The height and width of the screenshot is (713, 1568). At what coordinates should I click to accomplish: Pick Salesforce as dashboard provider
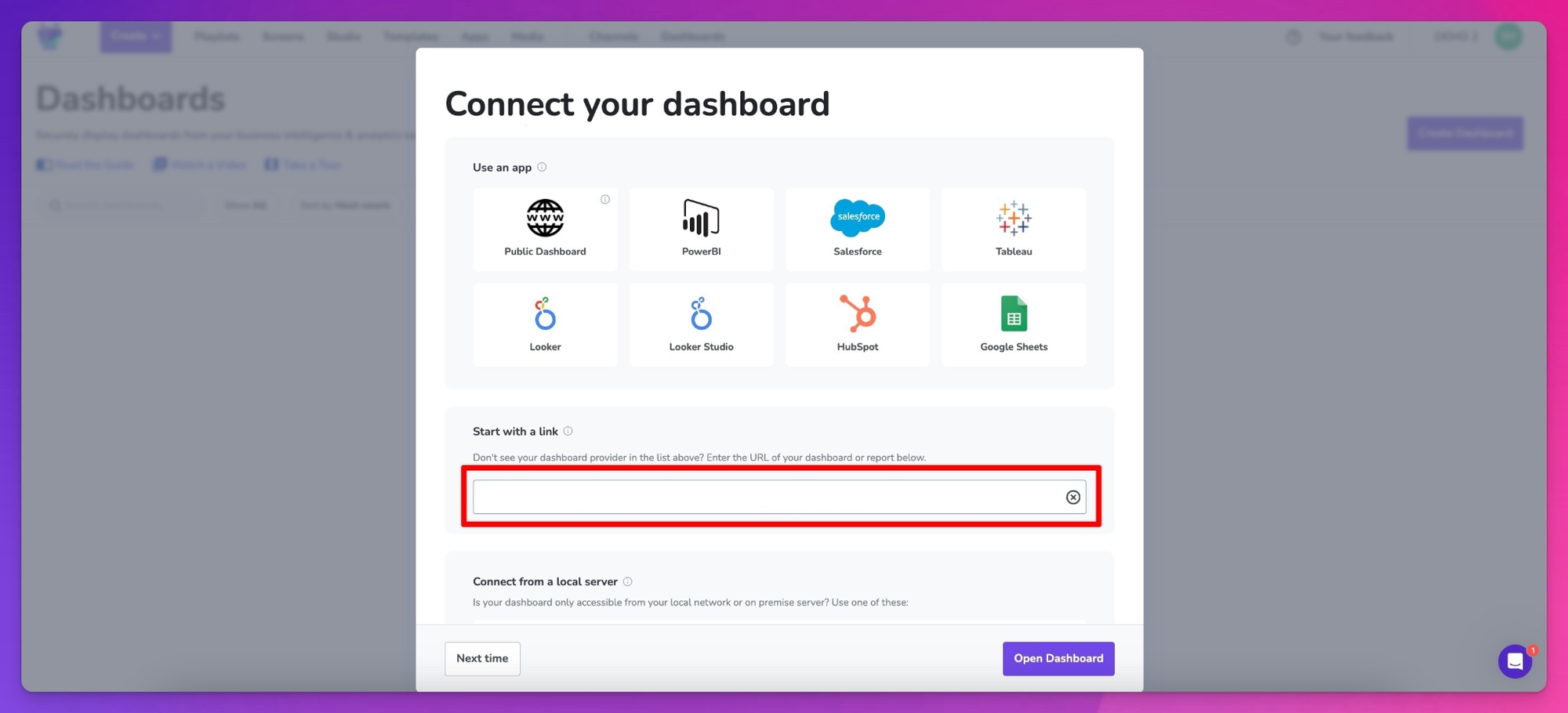pos(857,229)
